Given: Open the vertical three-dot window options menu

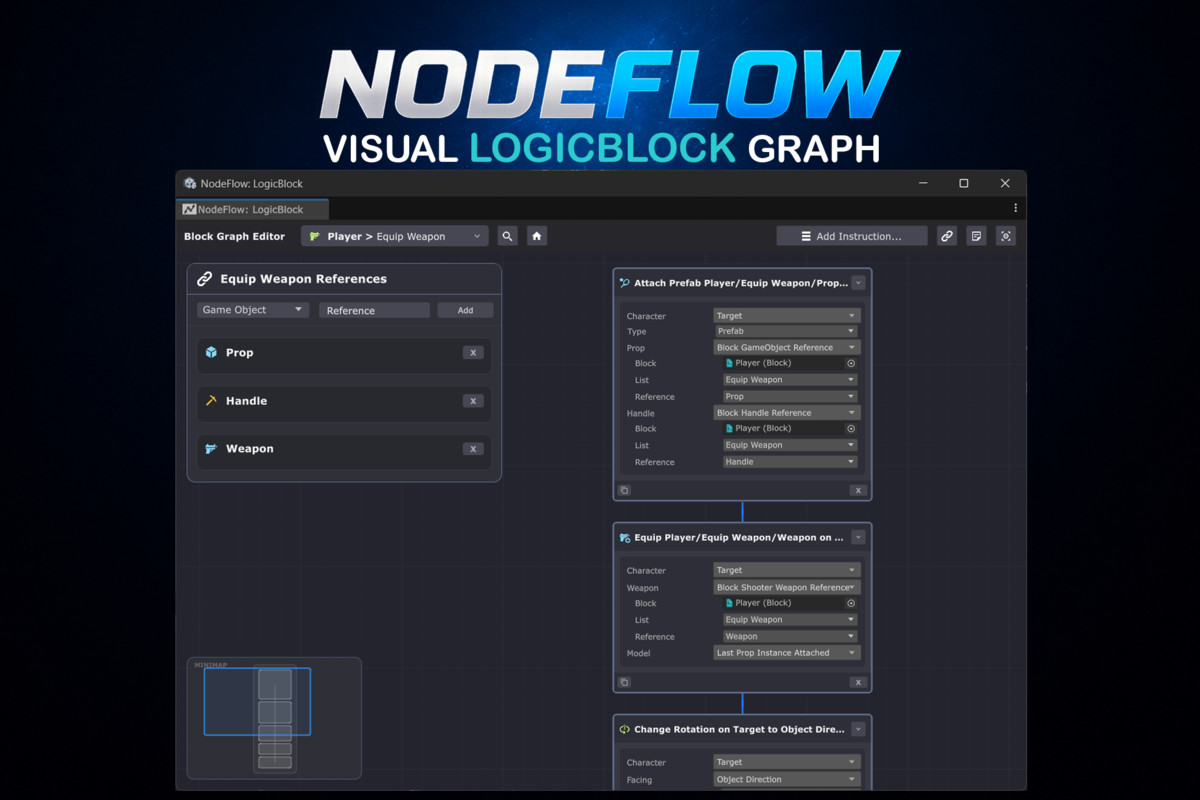Looking at the screenshot, I should click(x=1015, y=209).
